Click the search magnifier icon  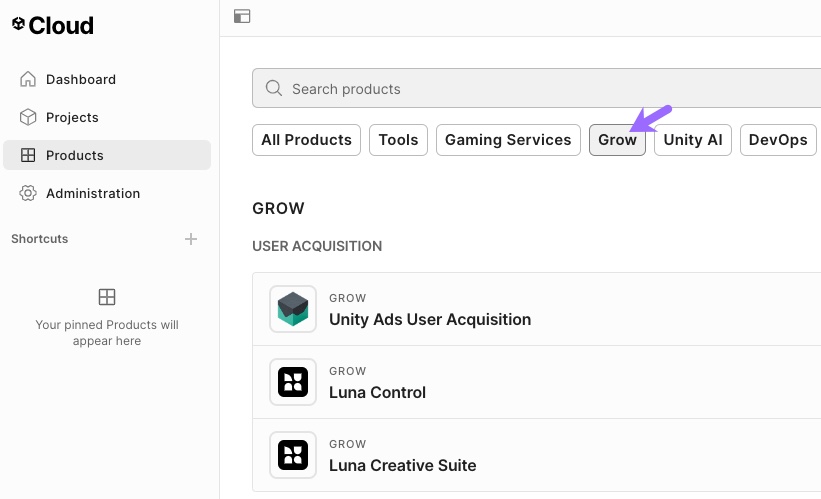coord(273,88)
